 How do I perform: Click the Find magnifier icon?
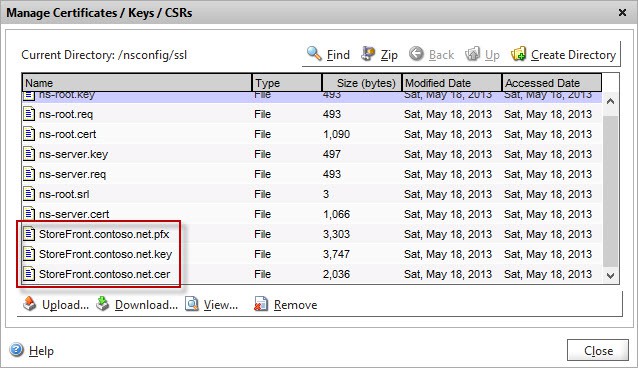[314, 53]
